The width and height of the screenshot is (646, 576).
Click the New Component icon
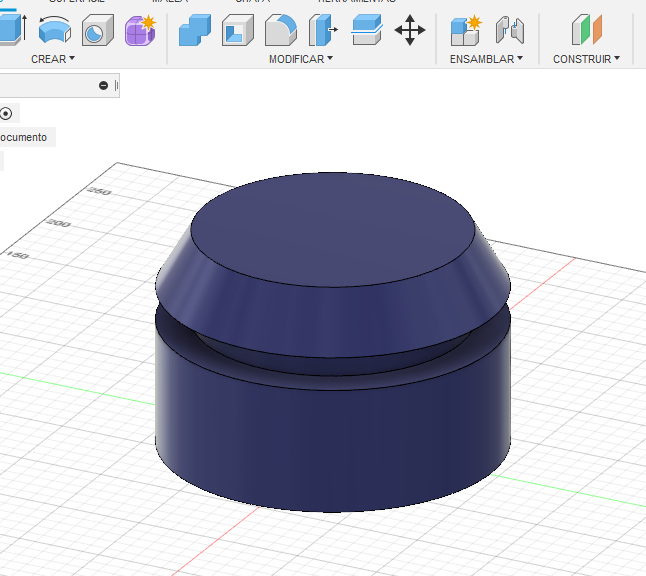coord(466,30)
